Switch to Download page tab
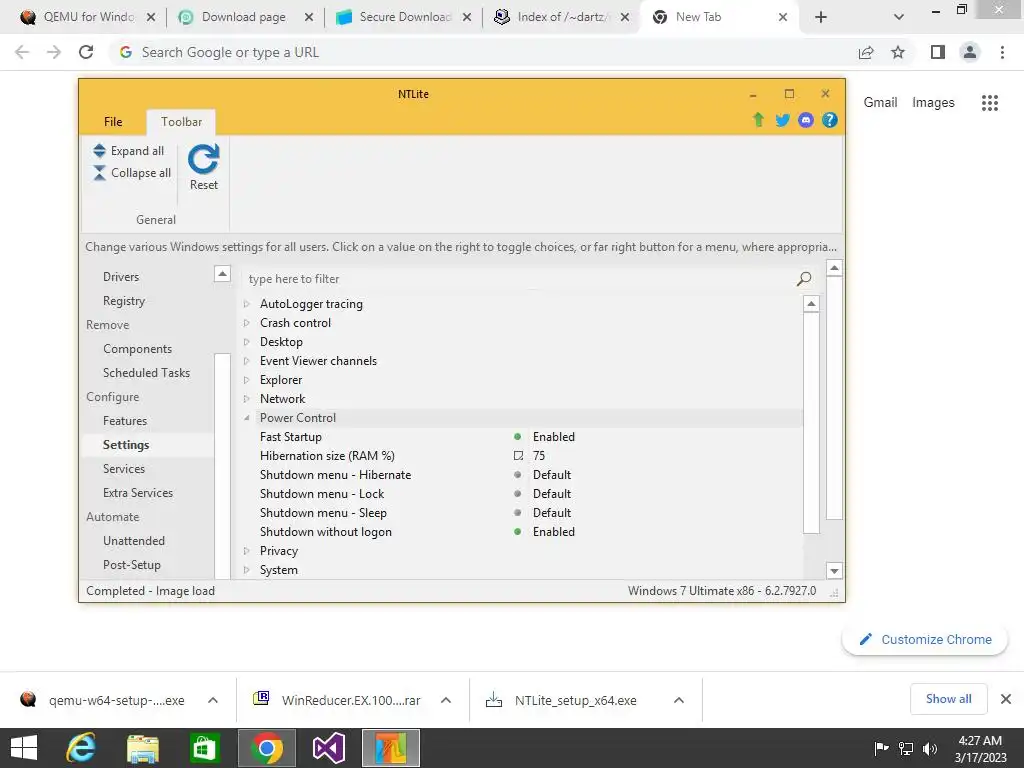 246,17
